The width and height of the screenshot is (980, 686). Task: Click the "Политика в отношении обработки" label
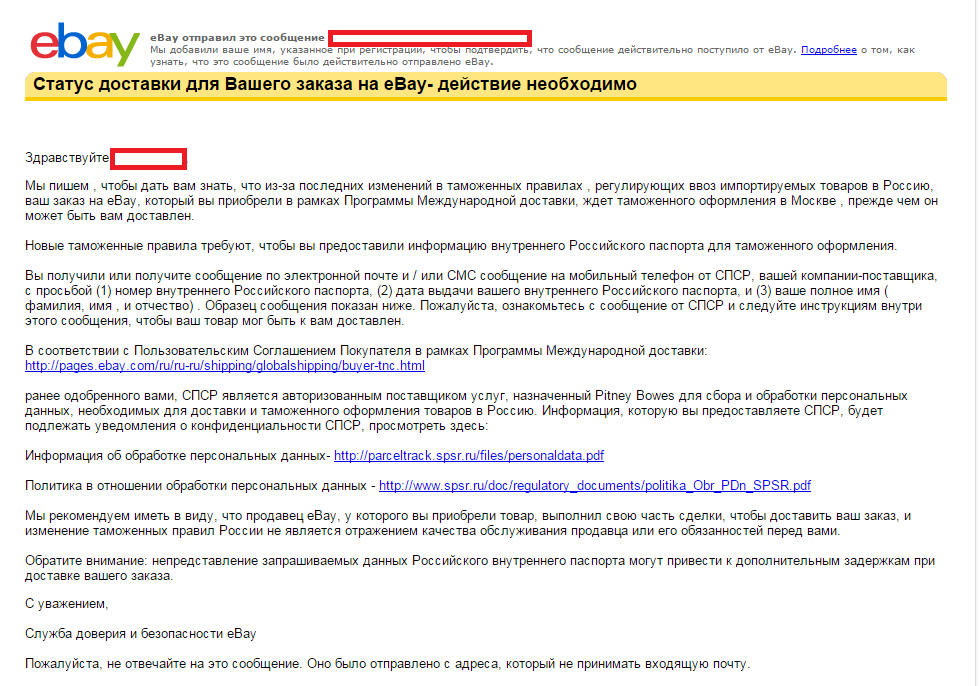click(x=199, y=486)
